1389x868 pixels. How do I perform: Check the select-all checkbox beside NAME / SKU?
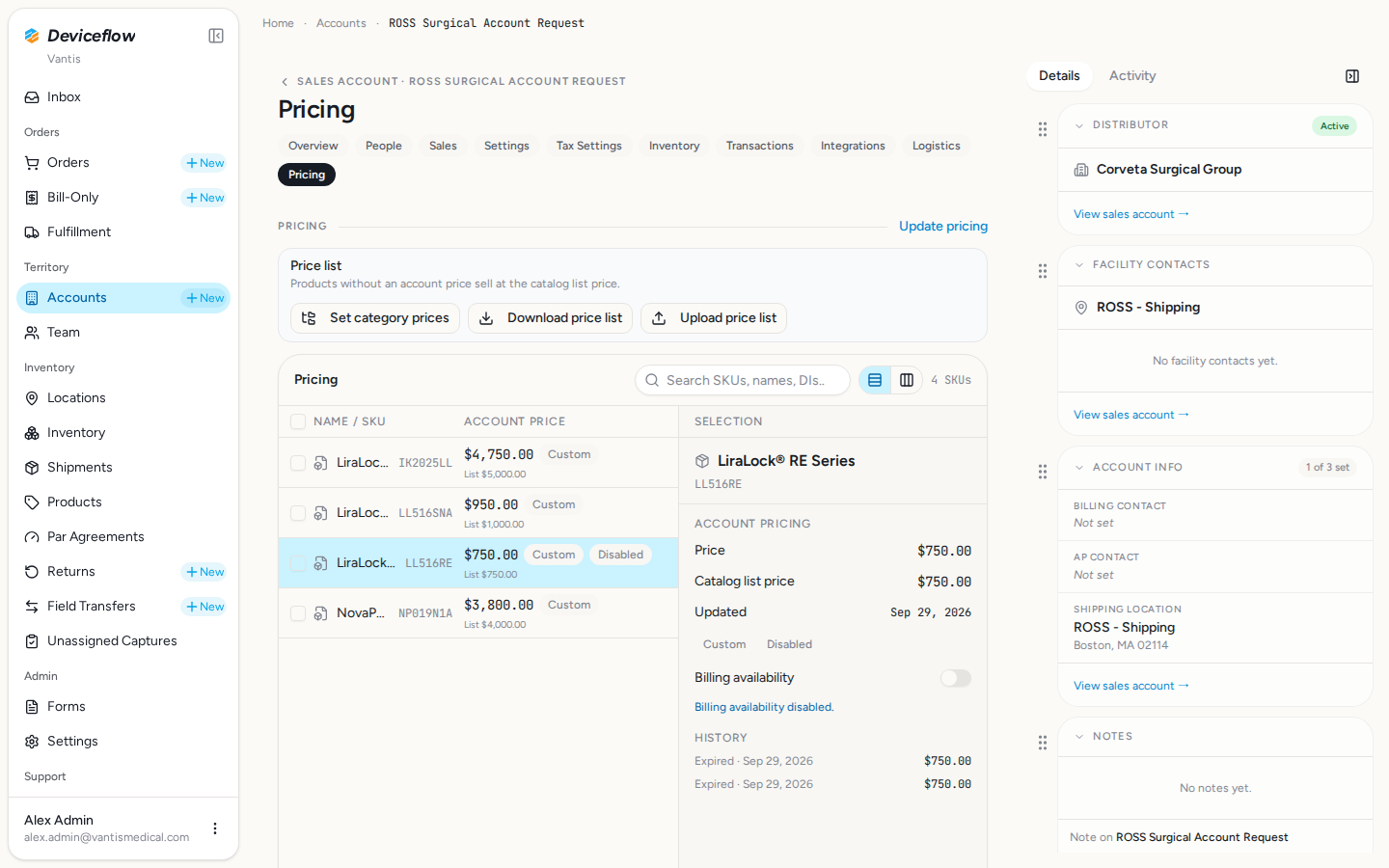(x=298, y=421)
